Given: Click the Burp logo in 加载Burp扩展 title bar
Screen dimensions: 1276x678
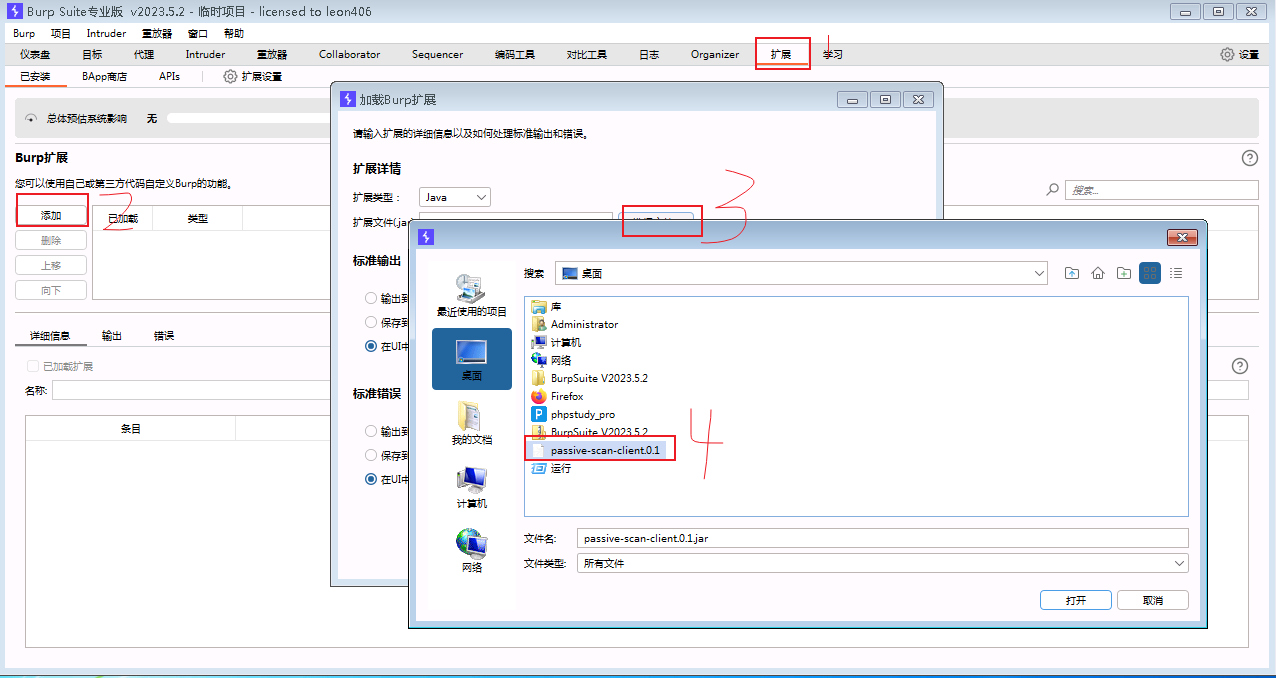Looking at the screenshot, I should tap(348, 99).
